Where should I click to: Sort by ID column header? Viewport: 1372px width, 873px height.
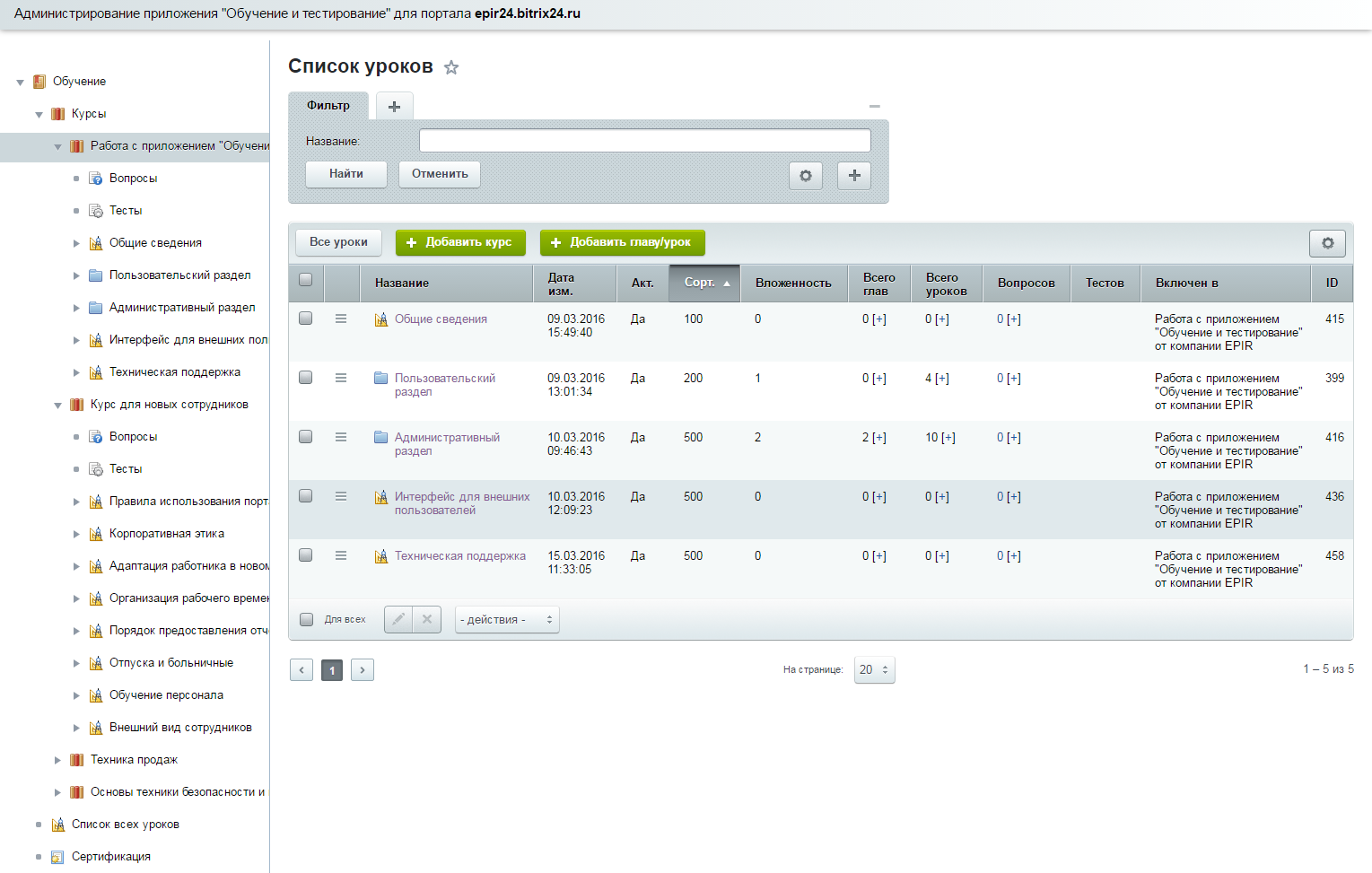1332,283
